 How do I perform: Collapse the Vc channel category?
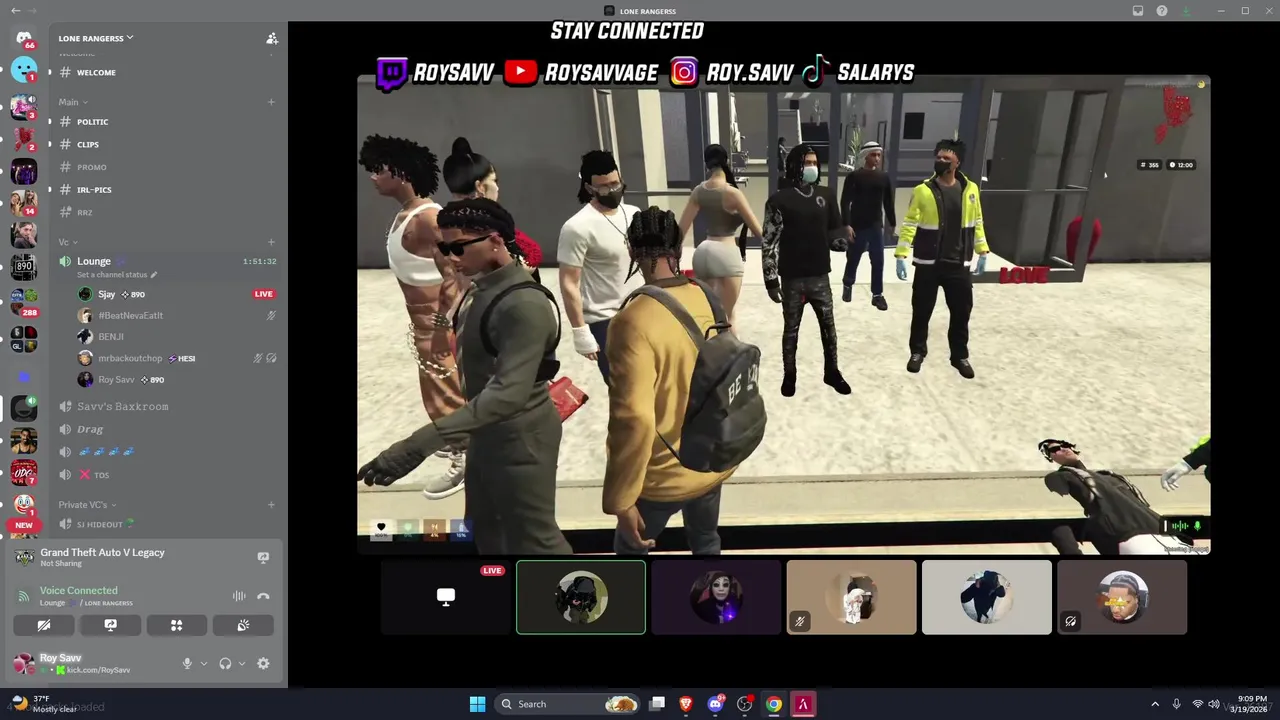tap(67, 242)
